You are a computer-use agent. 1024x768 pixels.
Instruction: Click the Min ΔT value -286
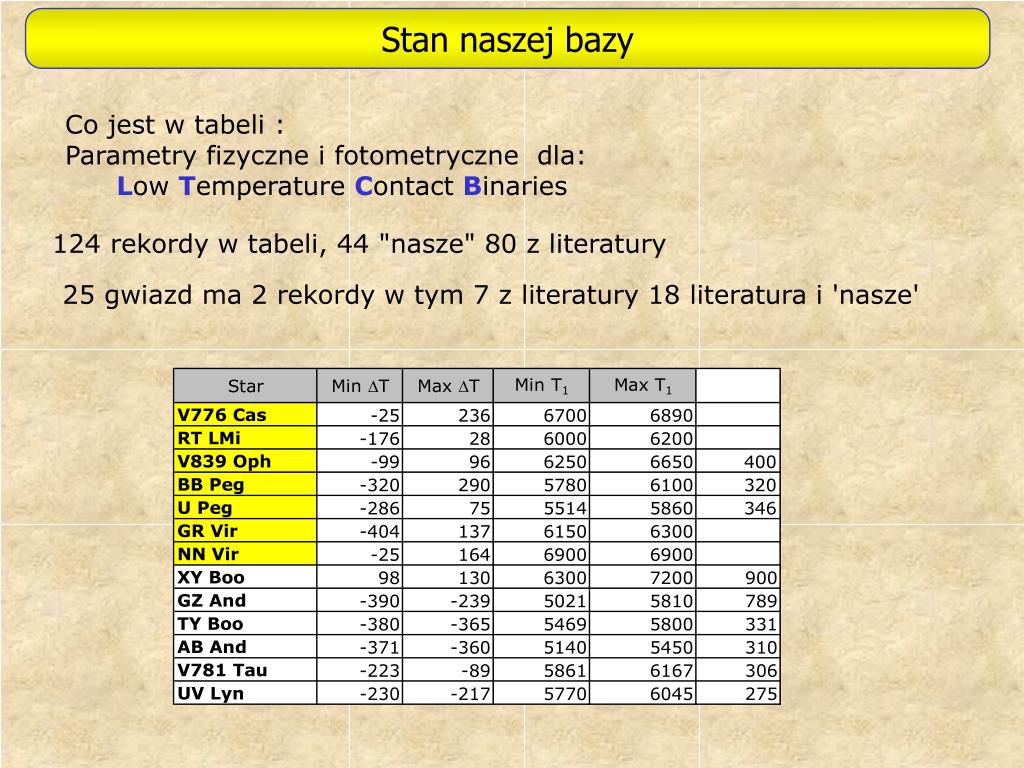click(379, 508)
